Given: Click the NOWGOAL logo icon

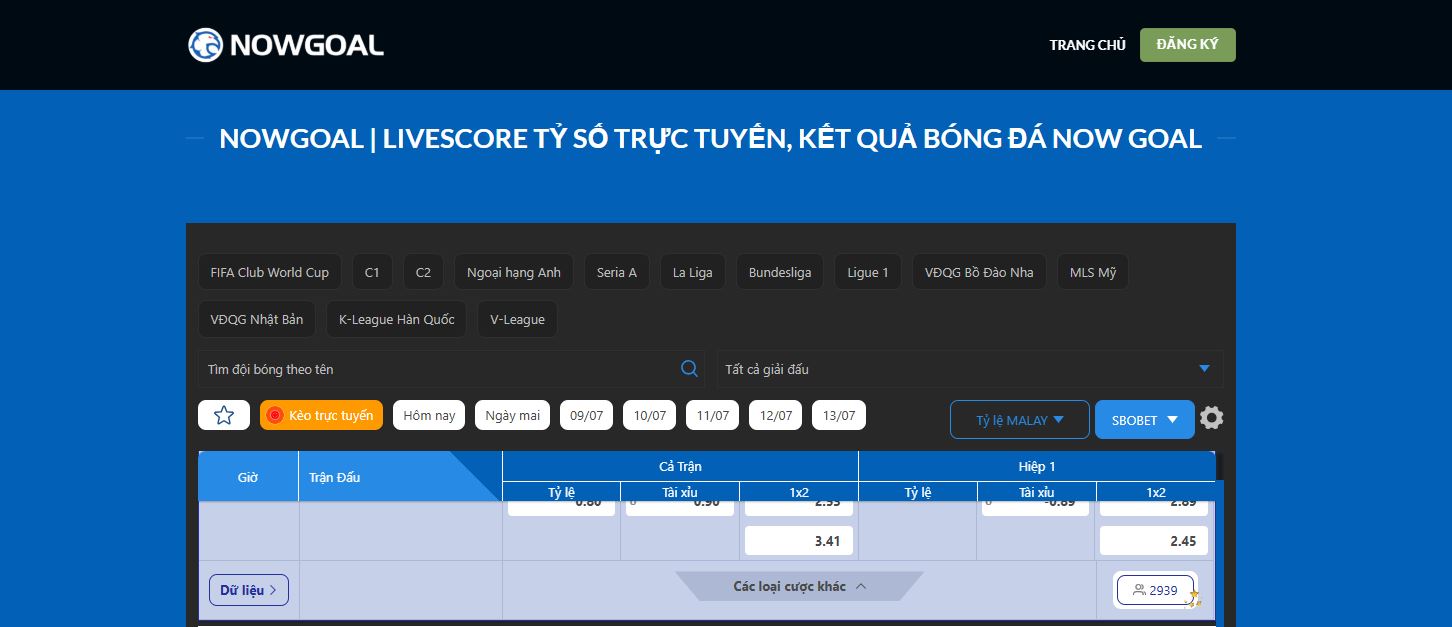Looking at the screenshot, I should tap(205, 45).
